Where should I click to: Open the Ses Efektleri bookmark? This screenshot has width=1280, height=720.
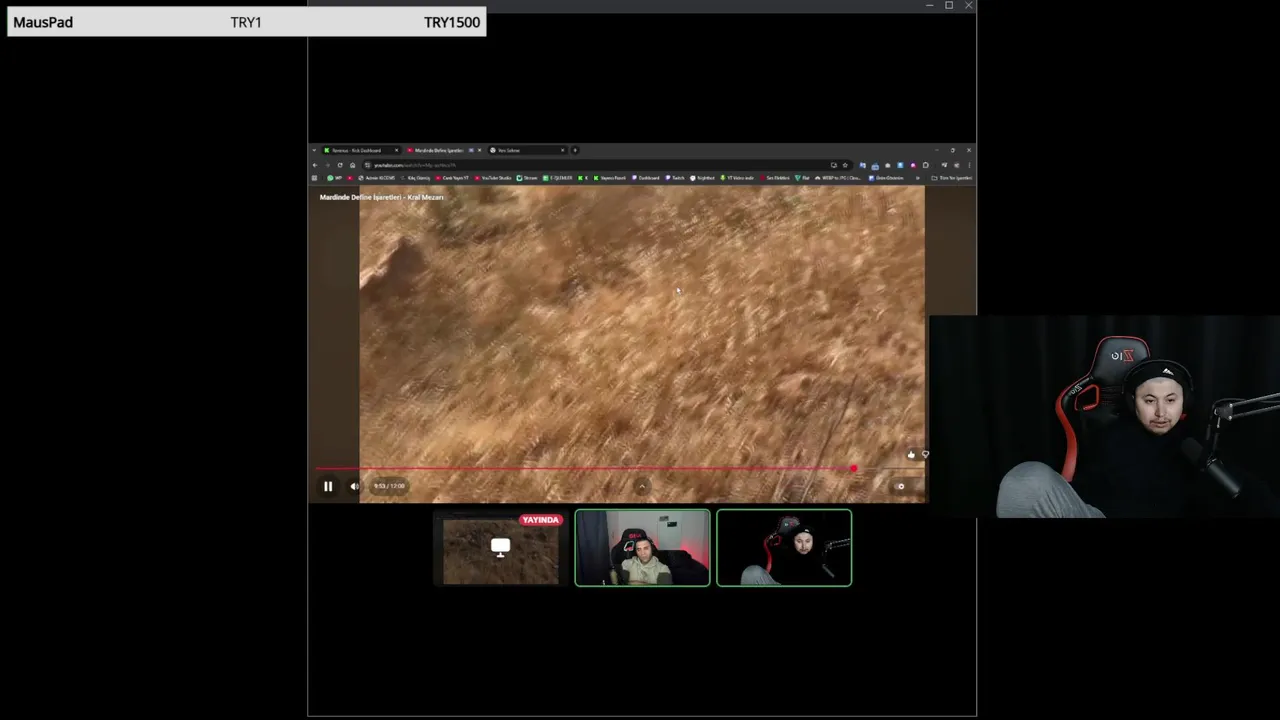(774, 178)
